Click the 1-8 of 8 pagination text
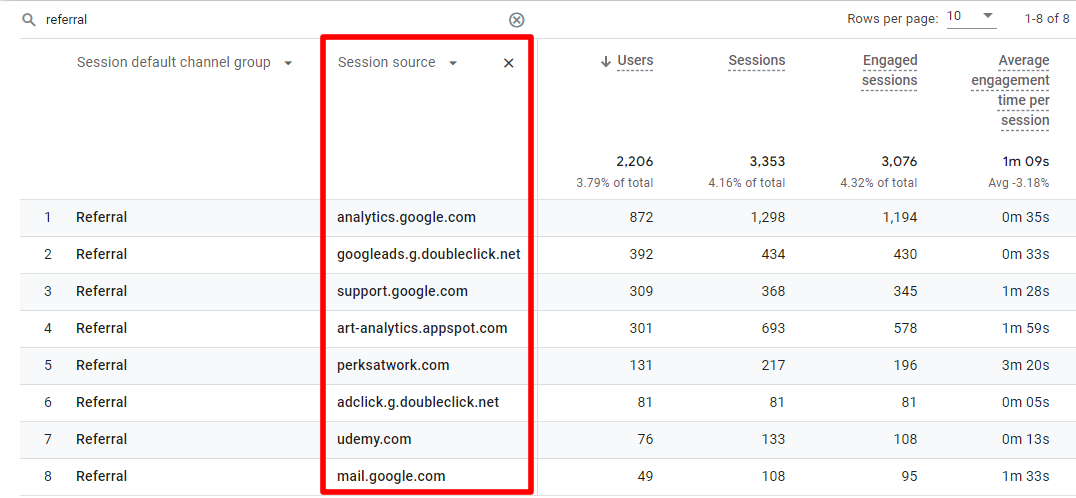This screenshot has height=498, width=1076. coord(1046,19)
